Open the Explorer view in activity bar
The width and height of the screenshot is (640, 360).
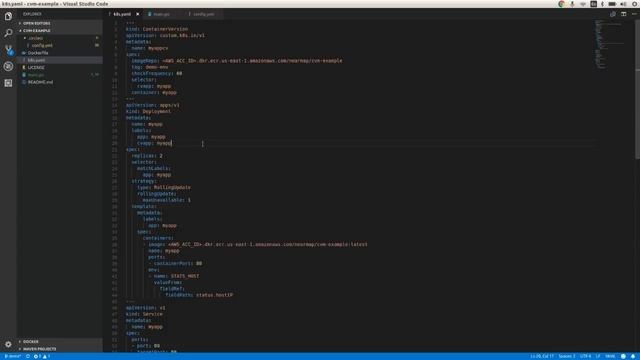[8, 16]
